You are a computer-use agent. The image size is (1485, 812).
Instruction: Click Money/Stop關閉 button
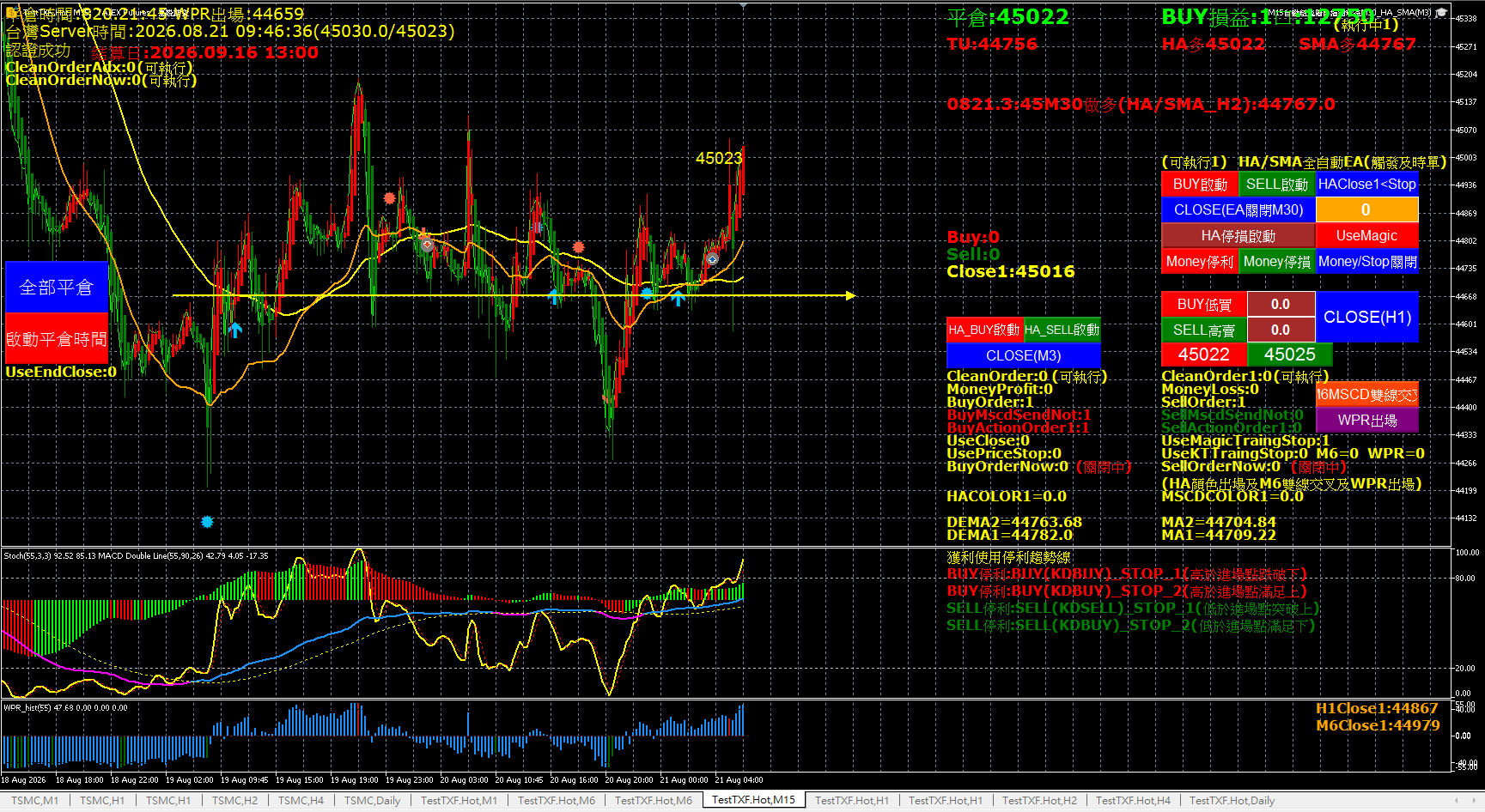point(1366,262)
